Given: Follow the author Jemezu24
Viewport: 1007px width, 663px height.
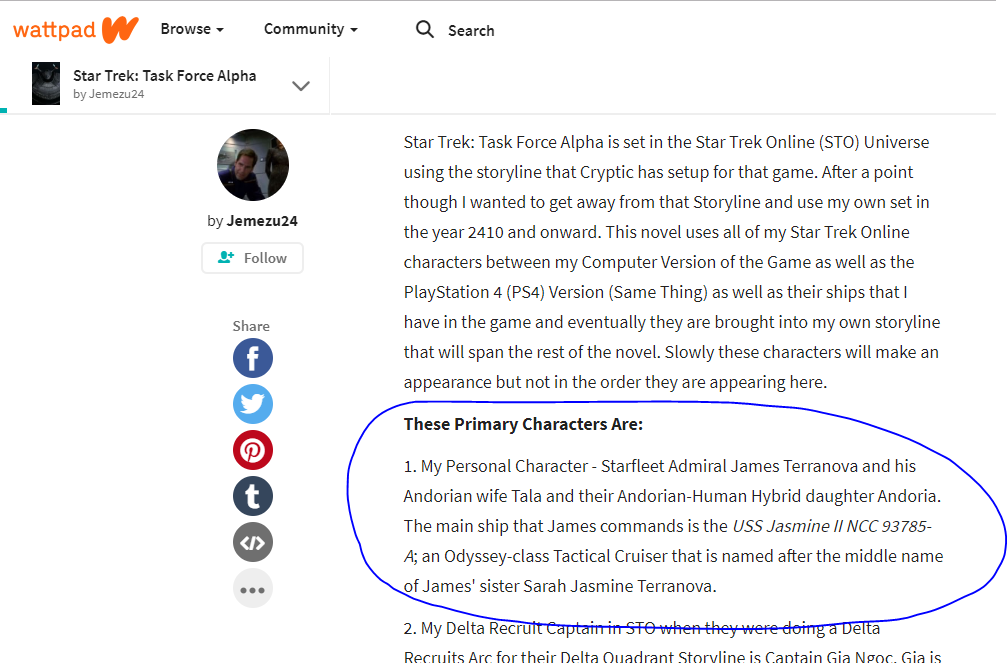Looking at the screenshot, I should pyautogui.click(x=252, y=258).
